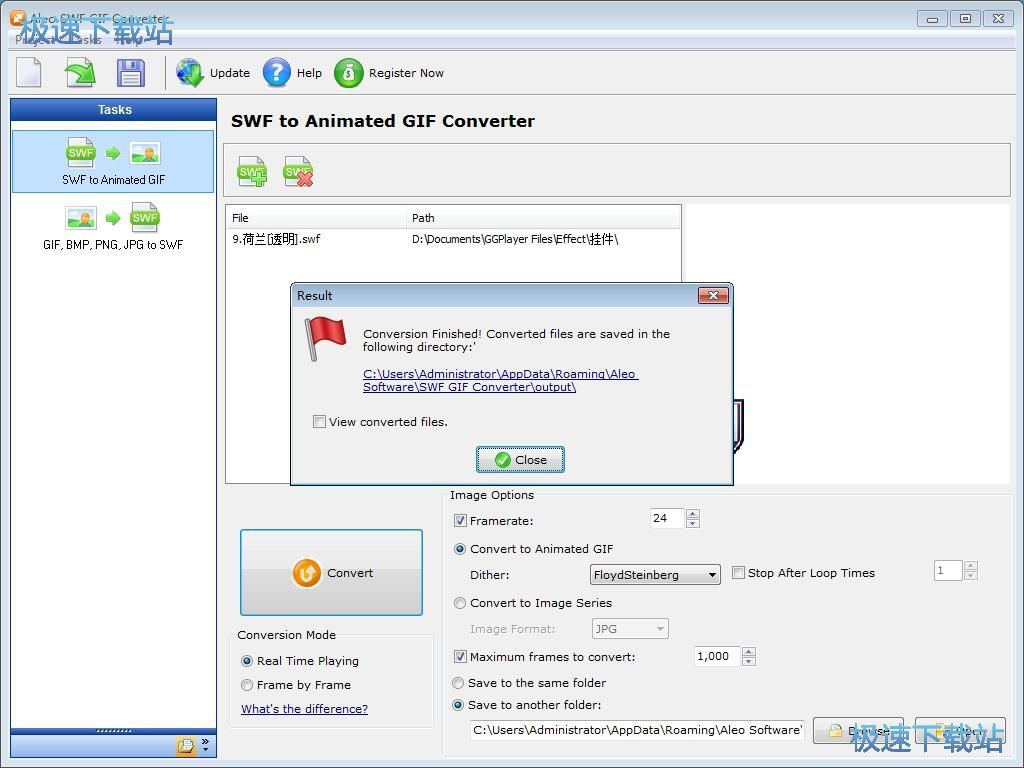Select Save to the same folder

[458, 683]
